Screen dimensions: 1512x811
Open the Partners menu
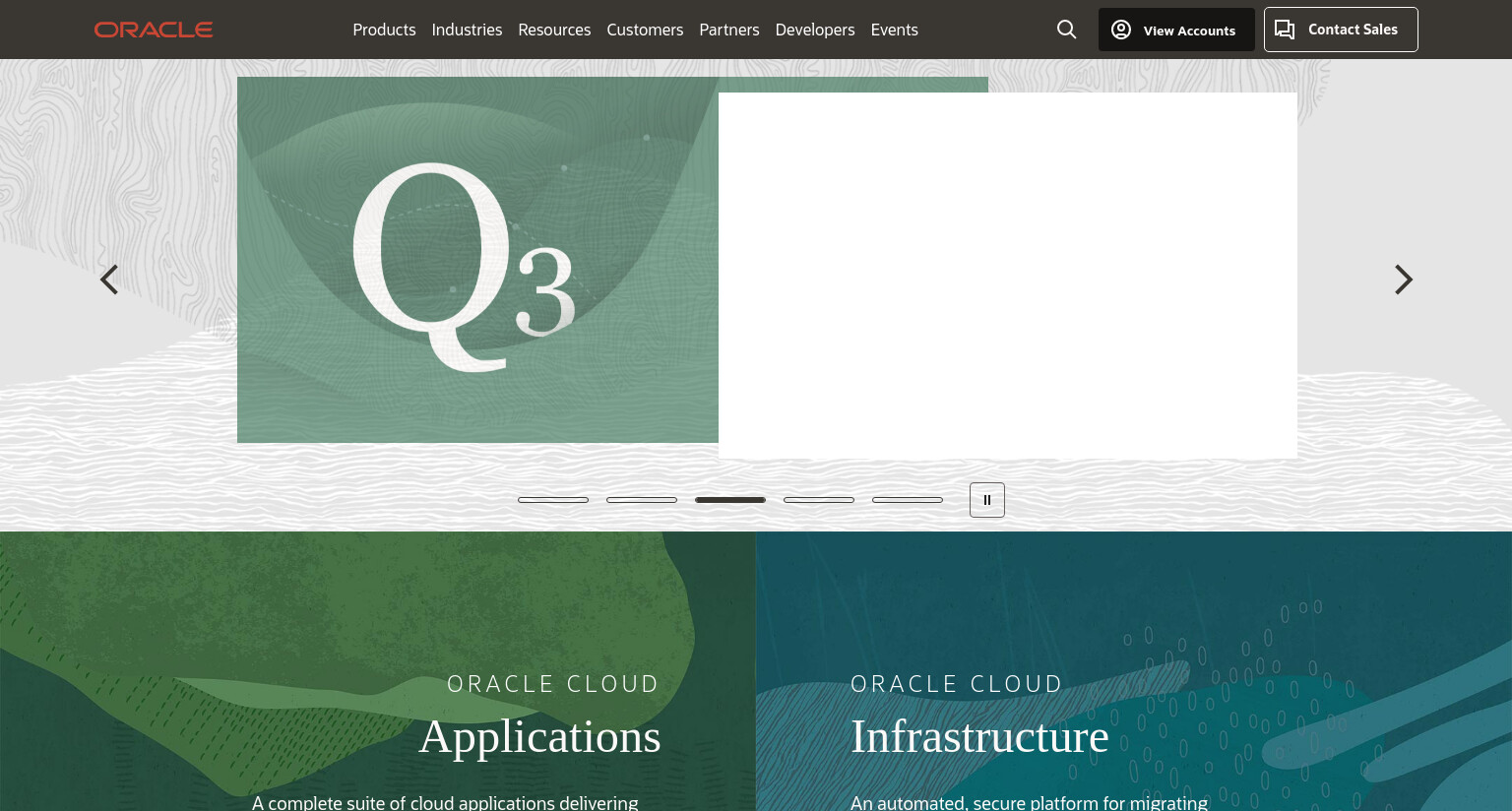click(729, 30)
